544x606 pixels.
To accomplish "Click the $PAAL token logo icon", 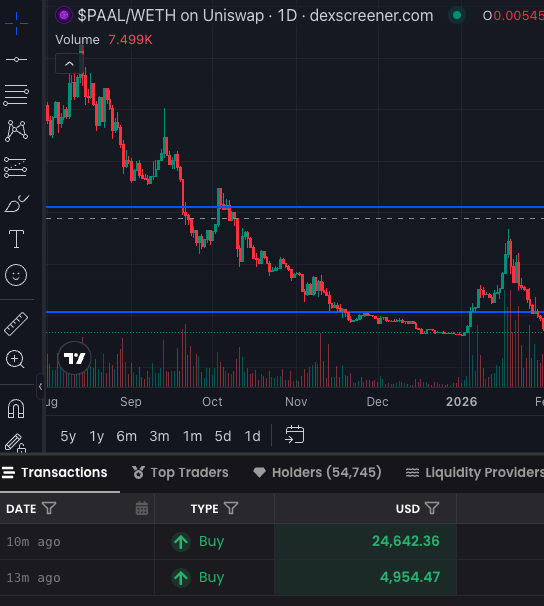I will click(64, 15).
